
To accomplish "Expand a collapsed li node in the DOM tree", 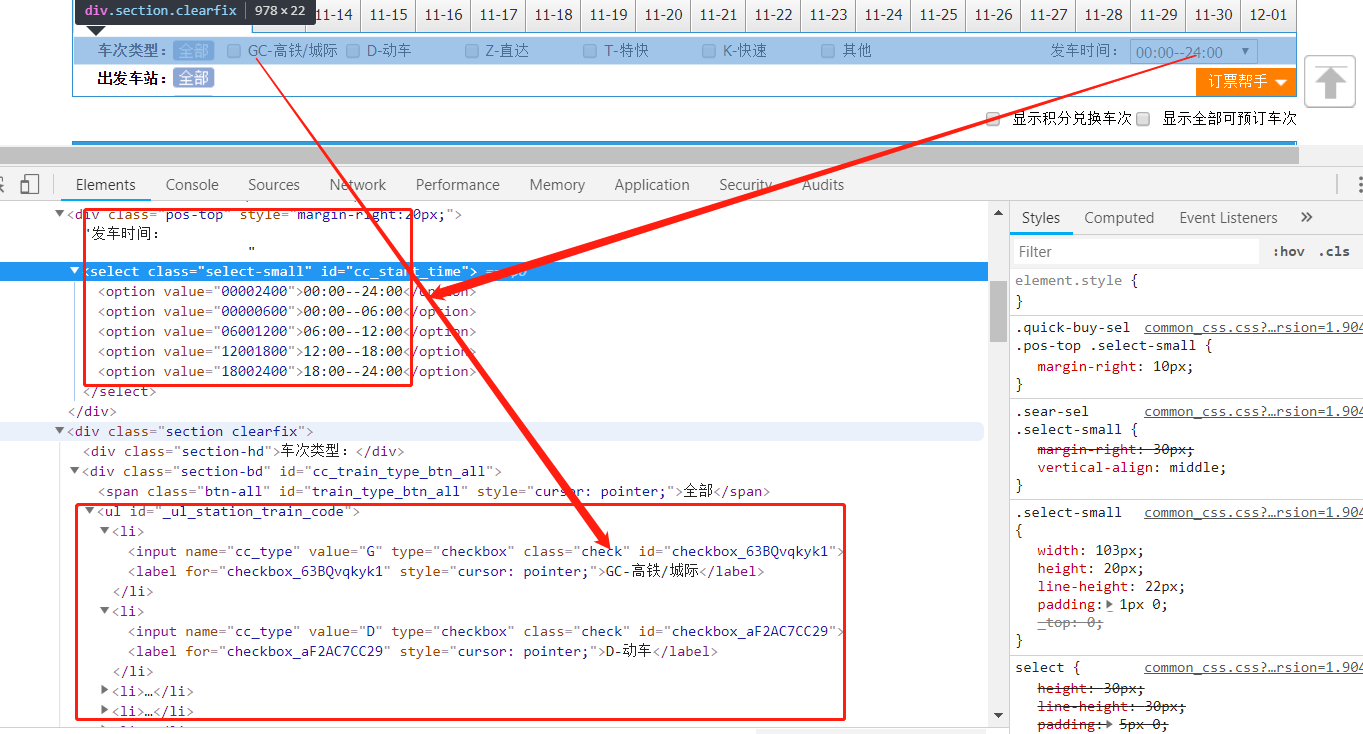I will [x=104, y=690].
